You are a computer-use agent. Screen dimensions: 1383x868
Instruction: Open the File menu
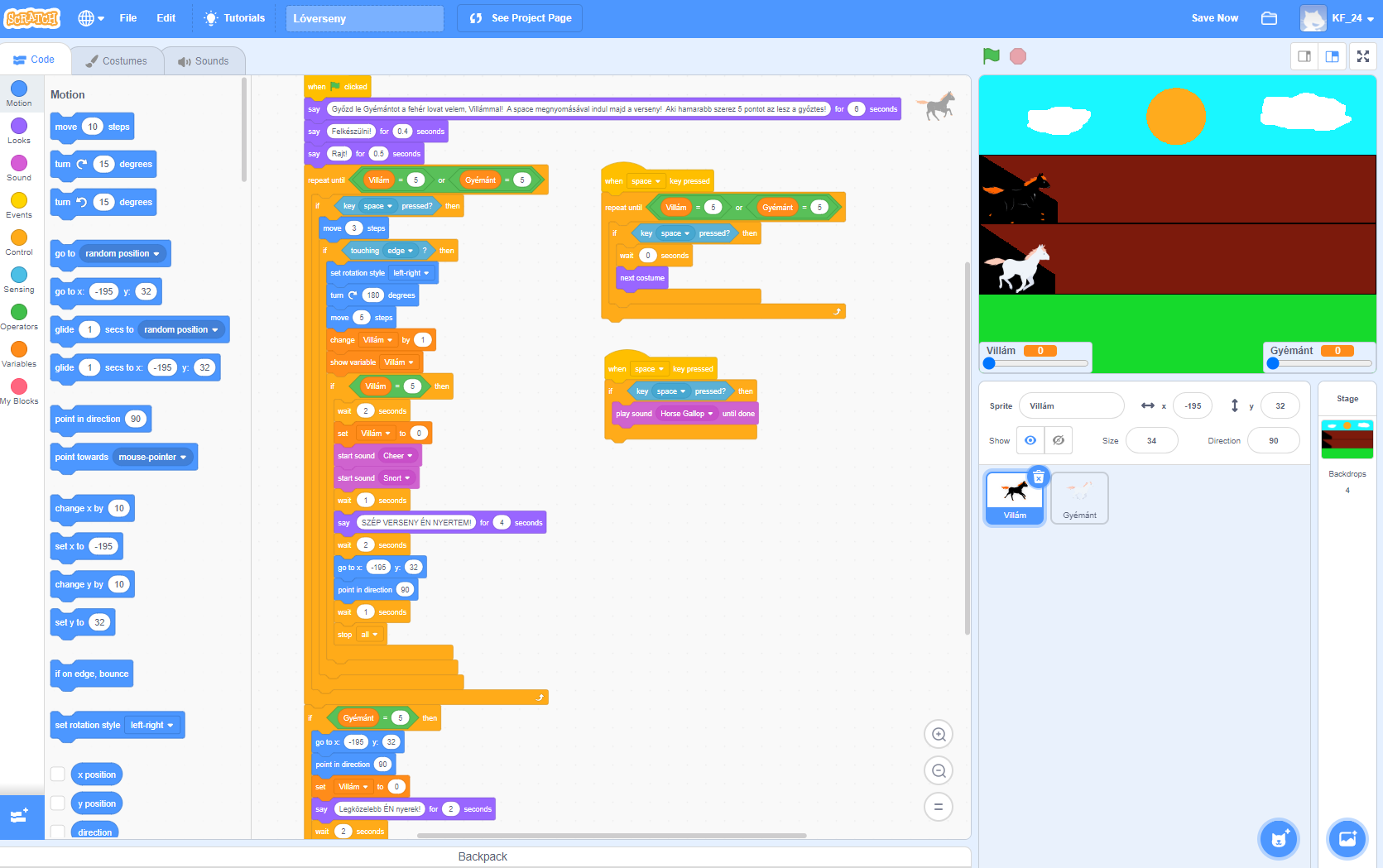(127, 17)
